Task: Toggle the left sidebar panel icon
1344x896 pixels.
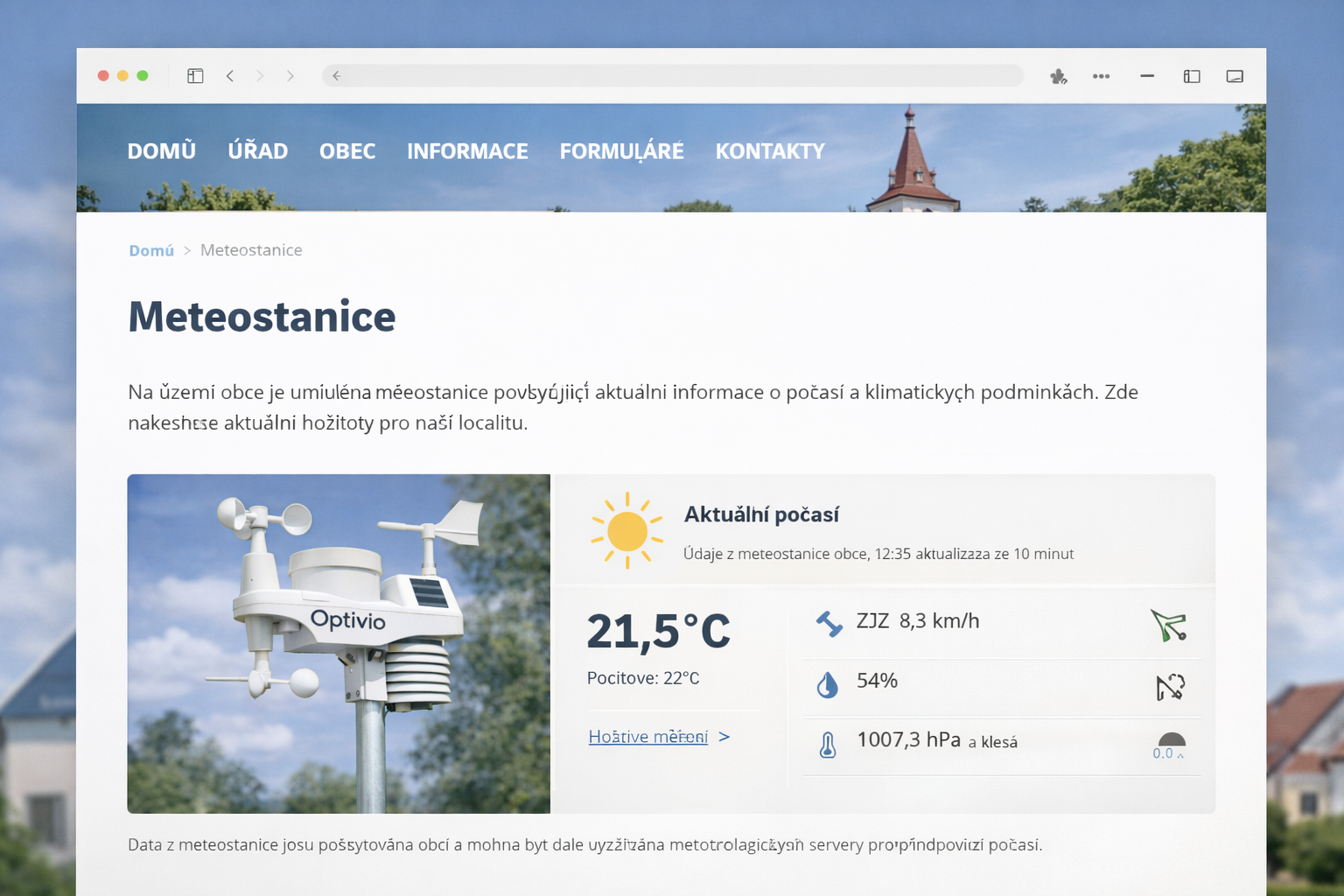Action: point(195,76)
